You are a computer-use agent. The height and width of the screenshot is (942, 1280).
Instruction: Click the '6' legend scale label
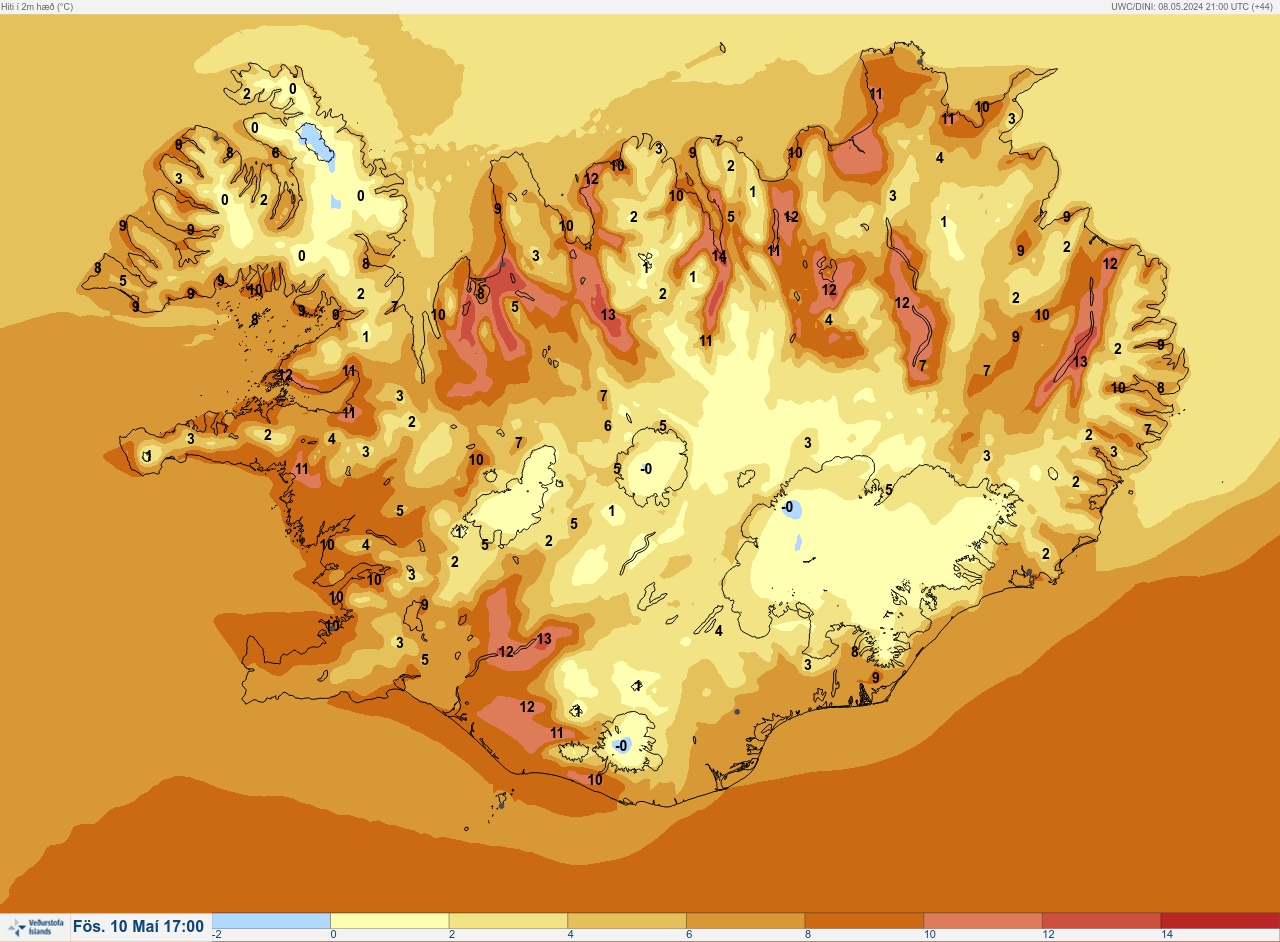[689, 935]
